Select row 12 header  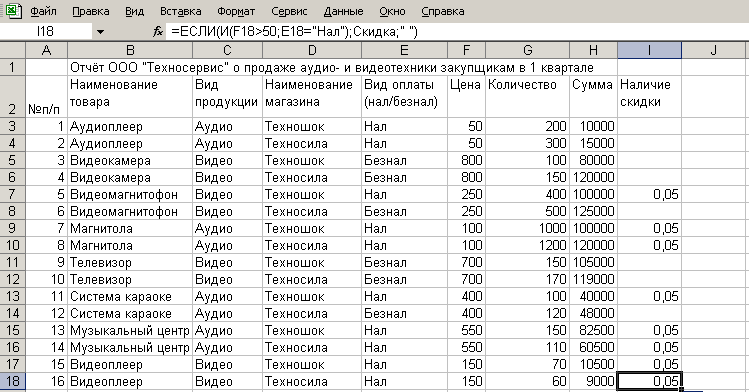12,279
